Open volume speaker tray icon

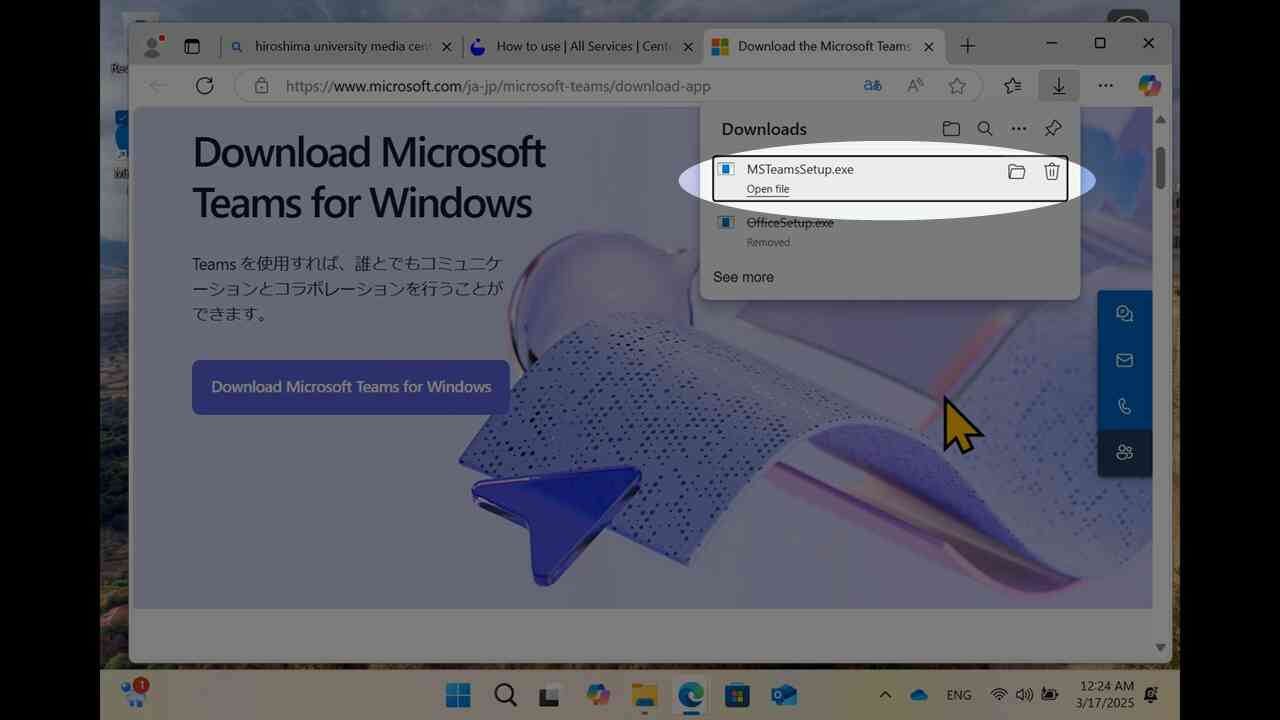click(1024, 695)
